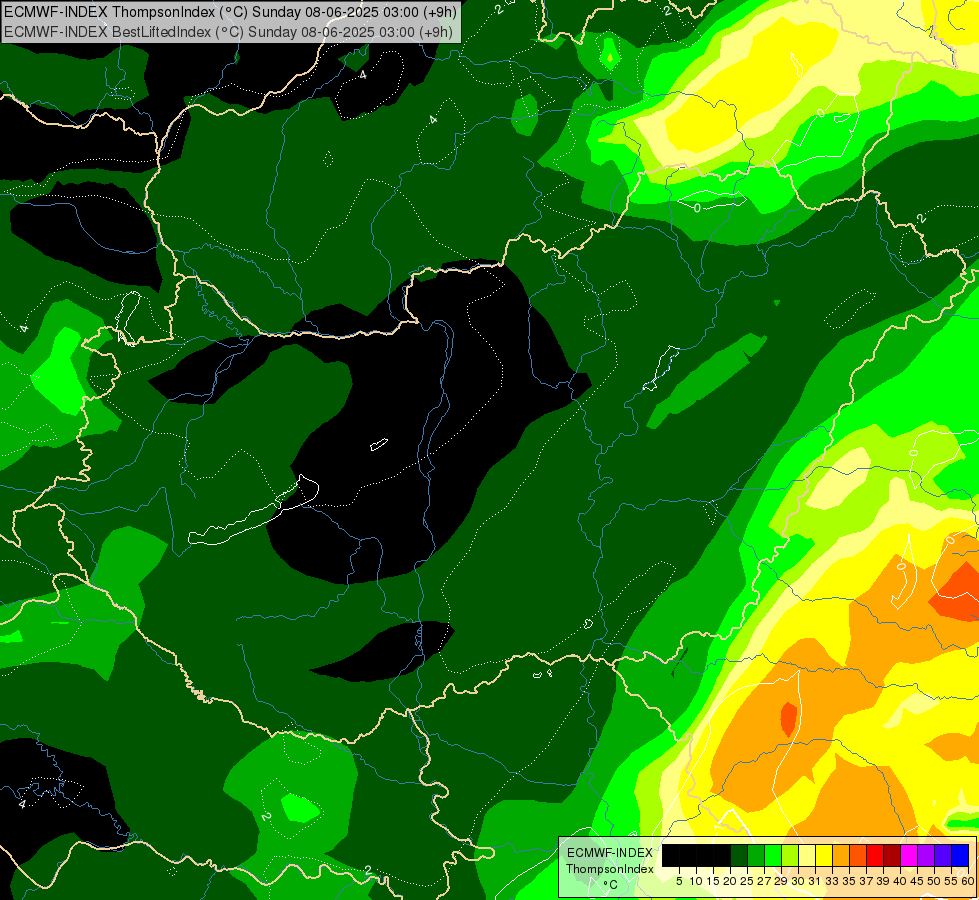Click the legend scale value 33
This screenshot has width=979, height=900.
832,881
